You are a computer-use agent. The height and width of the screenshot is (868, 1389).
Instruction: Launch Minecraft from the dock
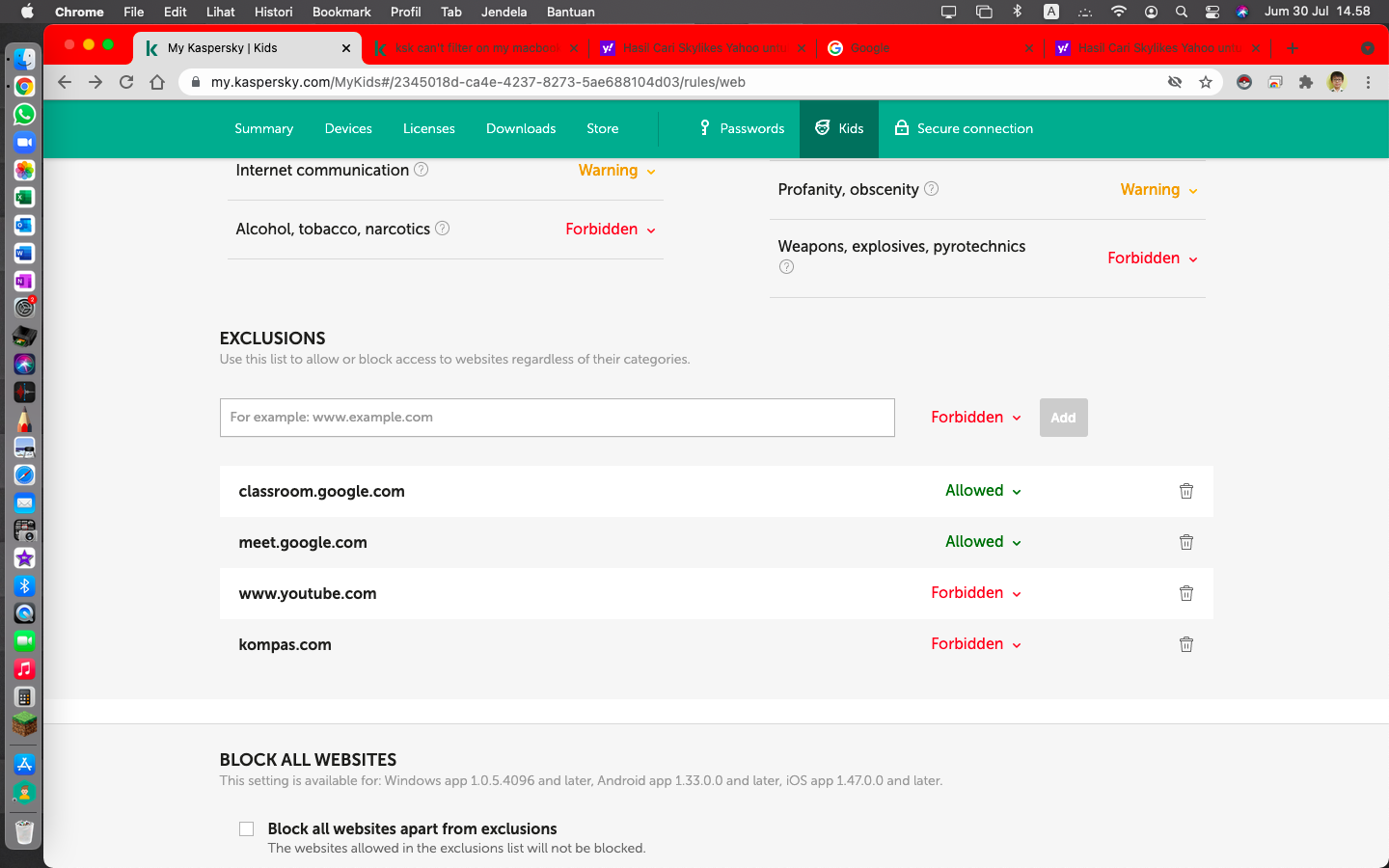(x=24, y=723)
